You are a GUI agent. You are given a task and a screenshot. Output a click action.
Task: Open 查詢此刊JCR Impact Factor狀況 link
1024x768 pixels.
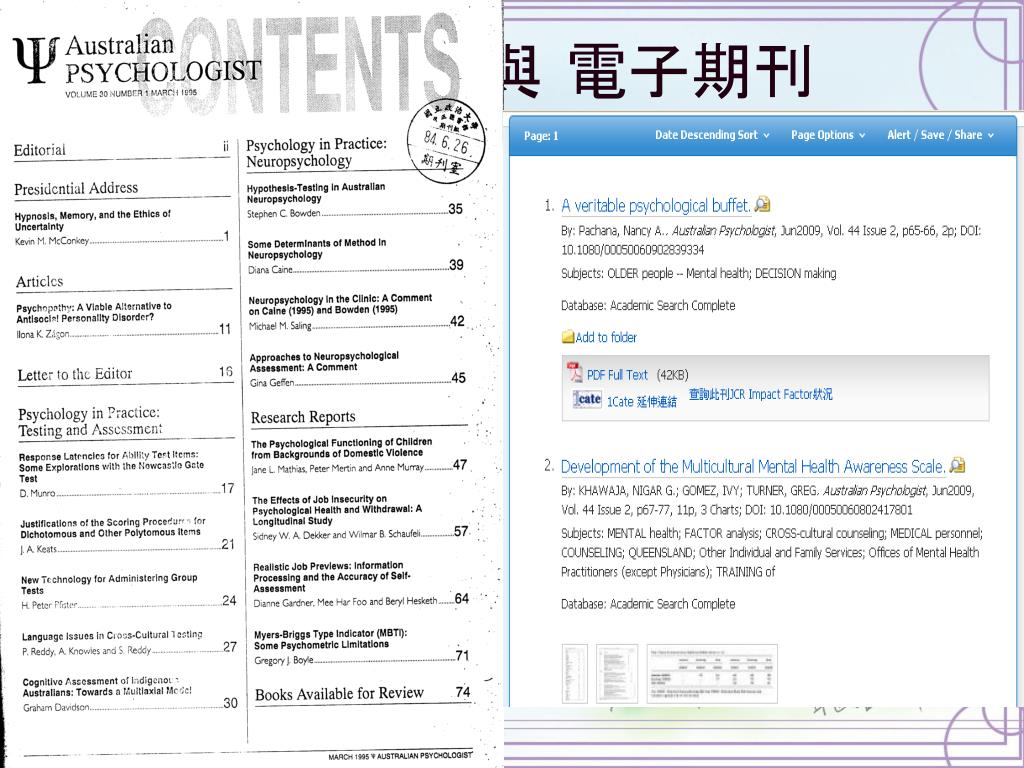click(761, 394)
